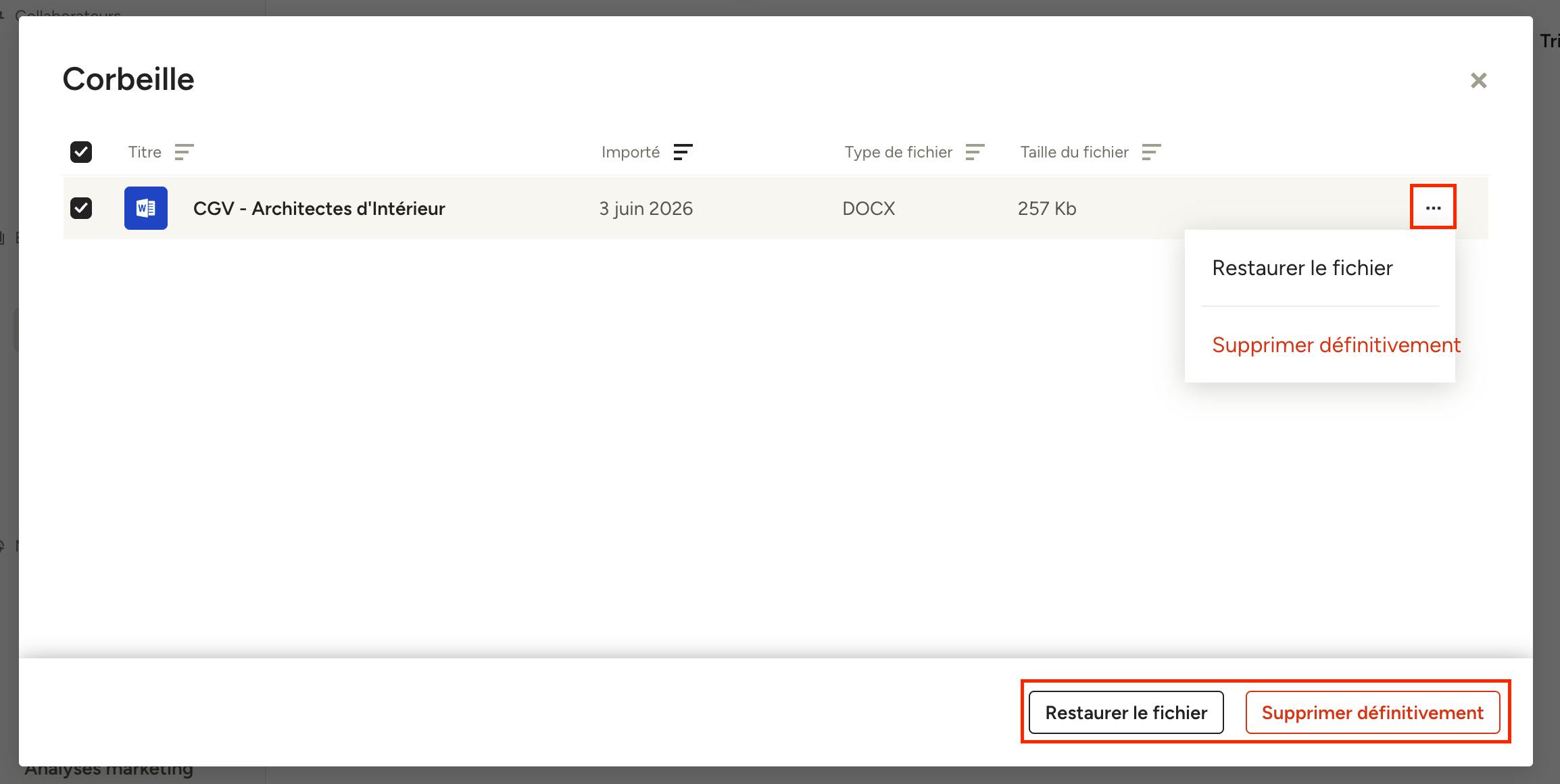Image resolution: width=1560 pixels, height=784 pixels.
Task: Toggle the select-all checkbox in the header
Action: (81, 152)
